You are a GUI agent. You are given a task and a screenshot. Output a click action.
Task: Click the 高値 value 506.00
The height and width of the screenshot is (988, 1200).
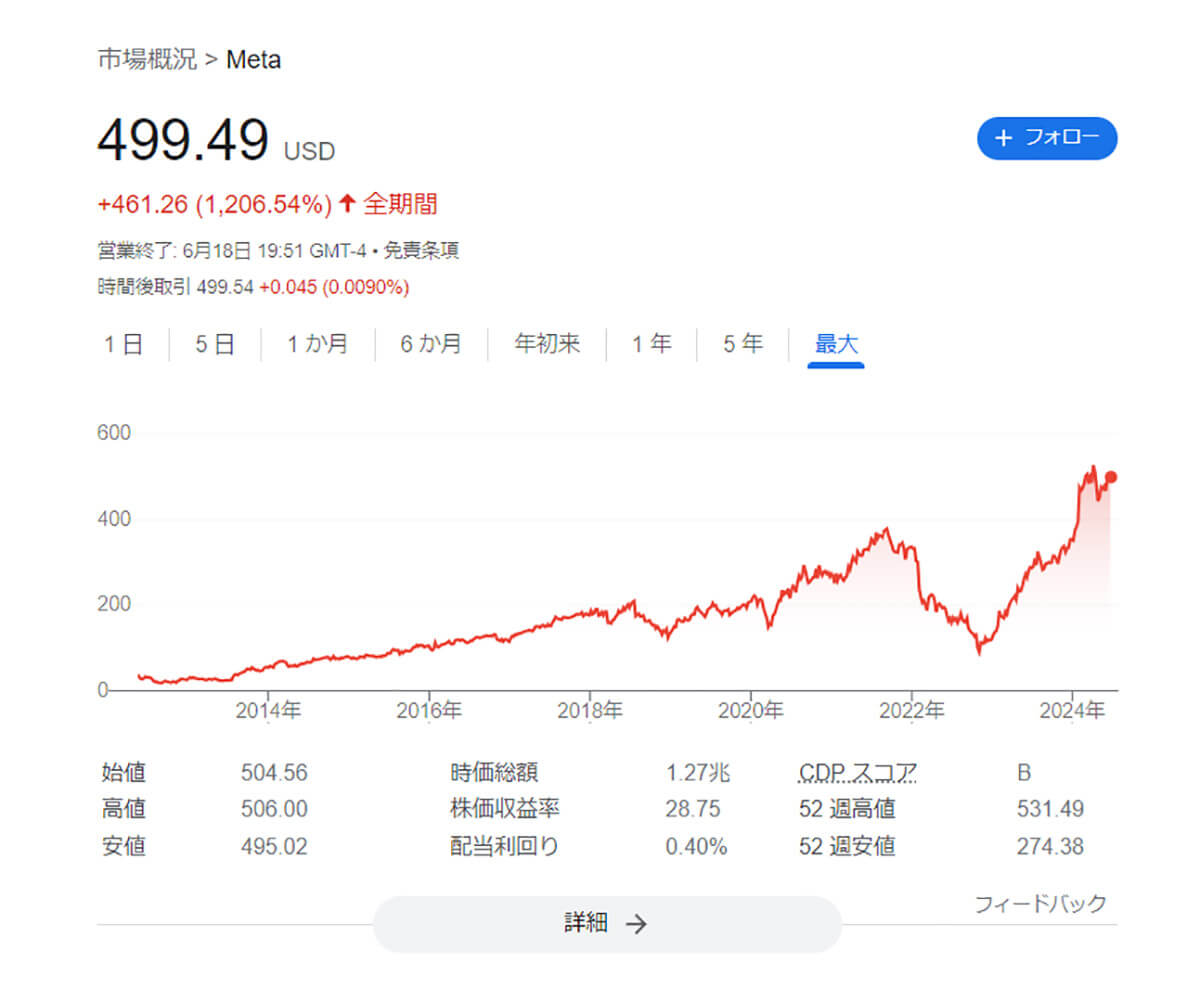(x=274, y=810)
